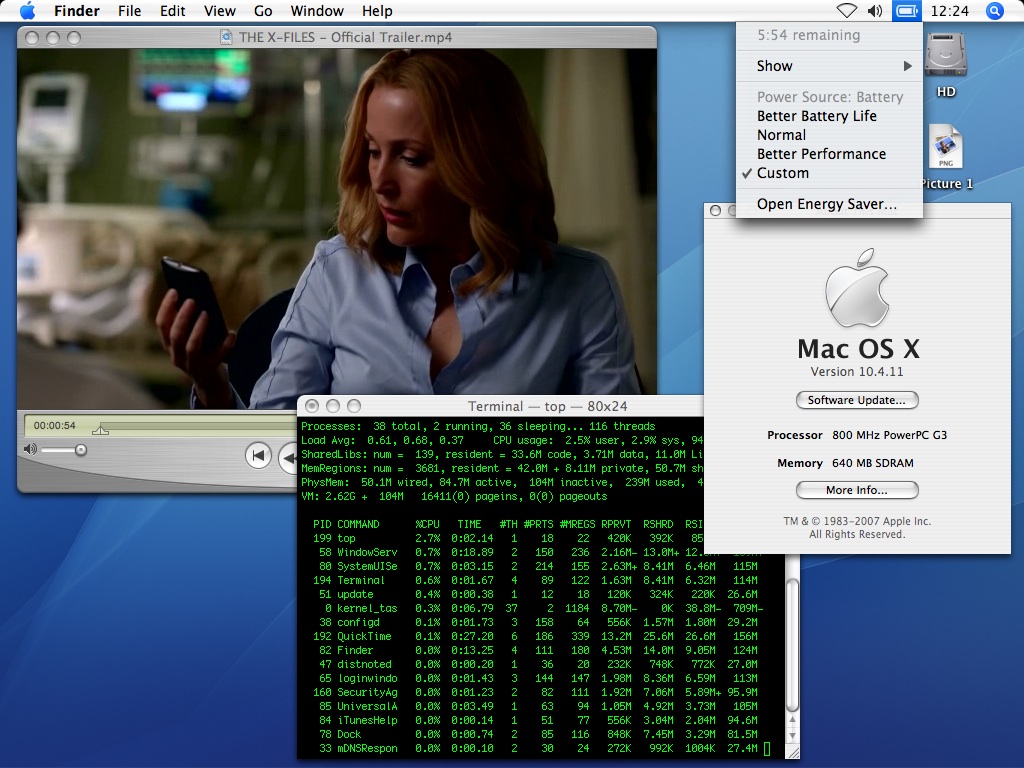
Task: Select Better Battery Life setting
Action: click(x=829, y=116)
